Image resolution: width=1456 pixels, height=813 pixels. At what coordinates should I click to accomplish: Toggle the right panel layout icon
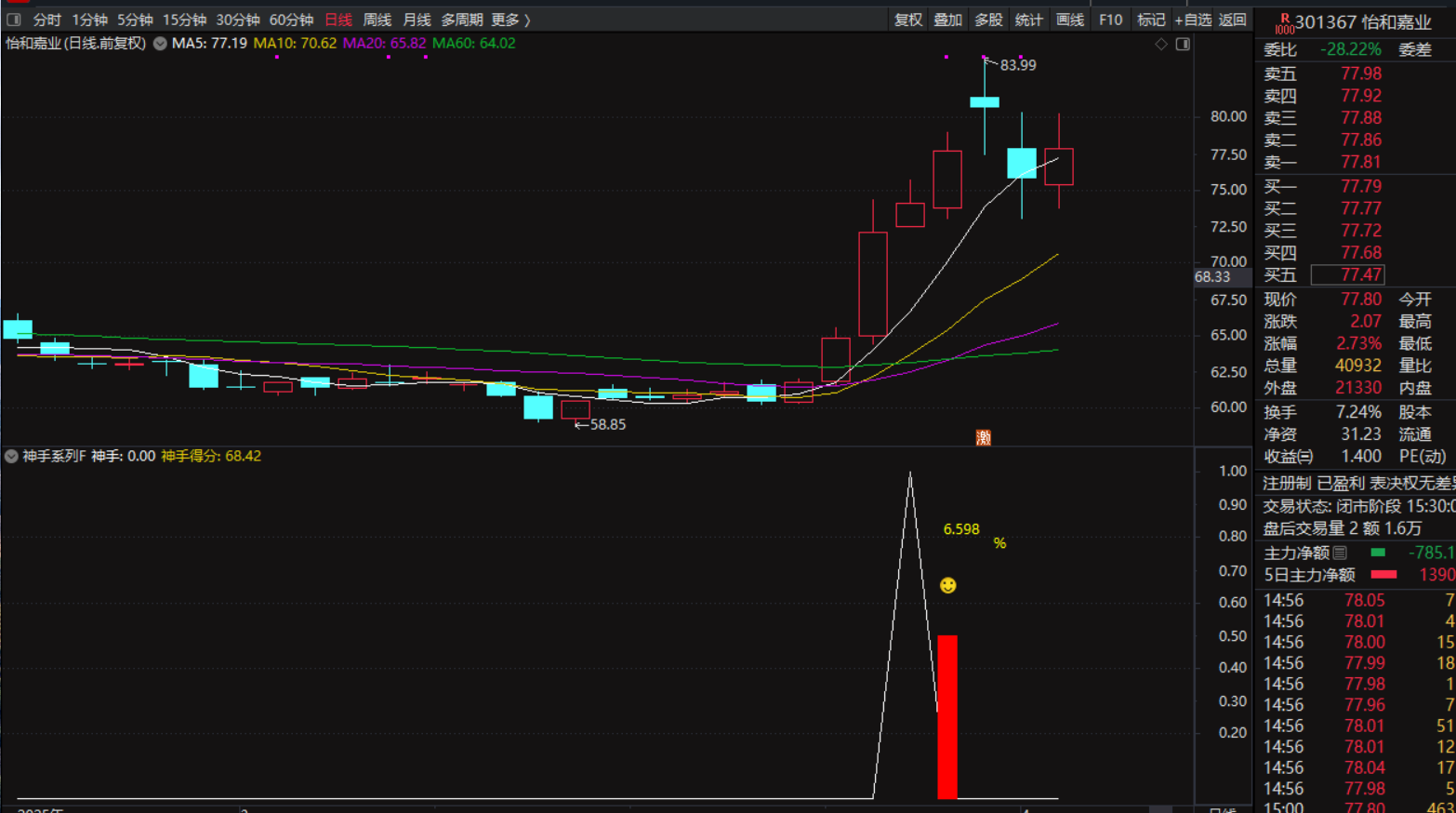coord(1183,44)
